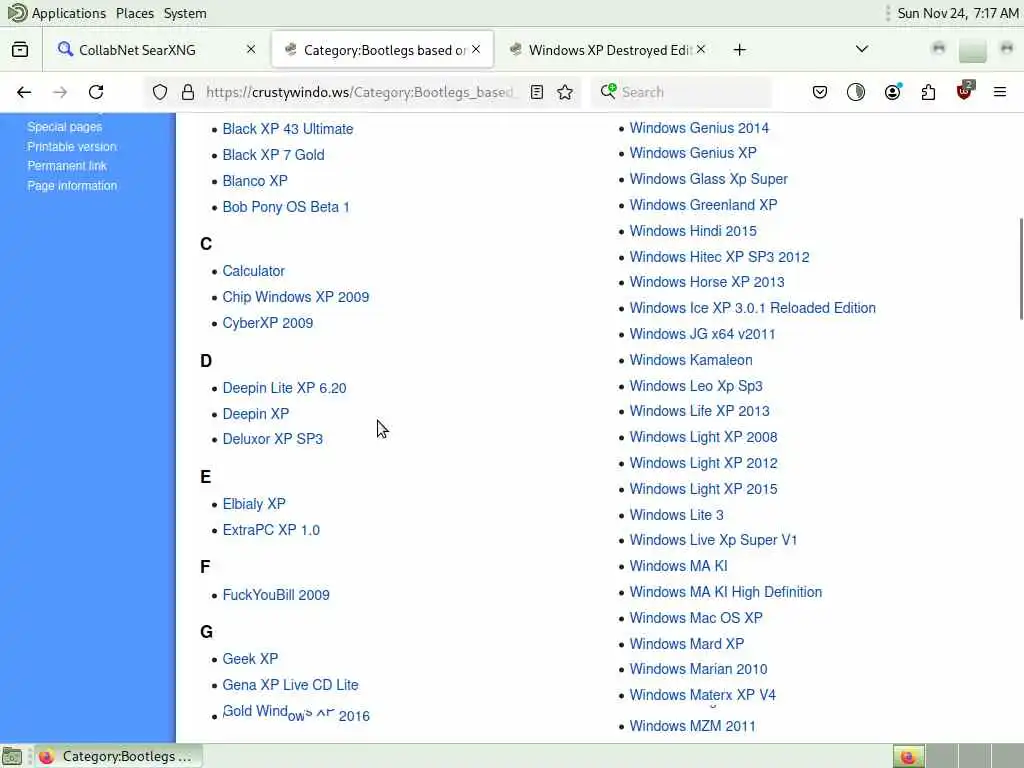Open Printable version sidebar link
Viewport: 1024px width, 768px height.
(72, 146)
